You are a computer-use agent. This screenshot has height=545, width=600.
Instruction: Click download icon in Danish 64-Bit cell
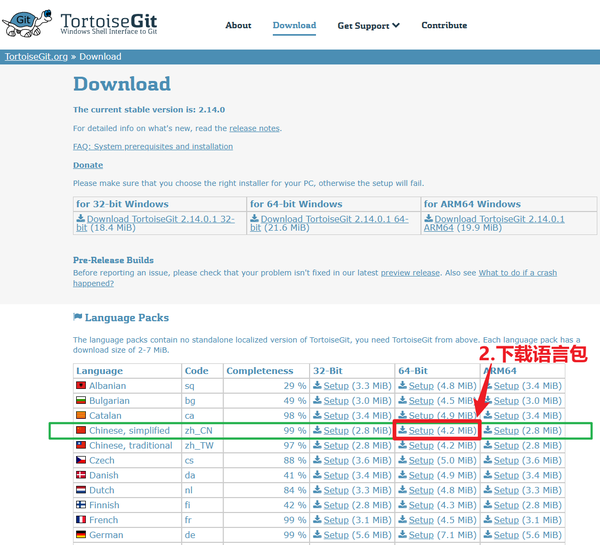[402, 475]
